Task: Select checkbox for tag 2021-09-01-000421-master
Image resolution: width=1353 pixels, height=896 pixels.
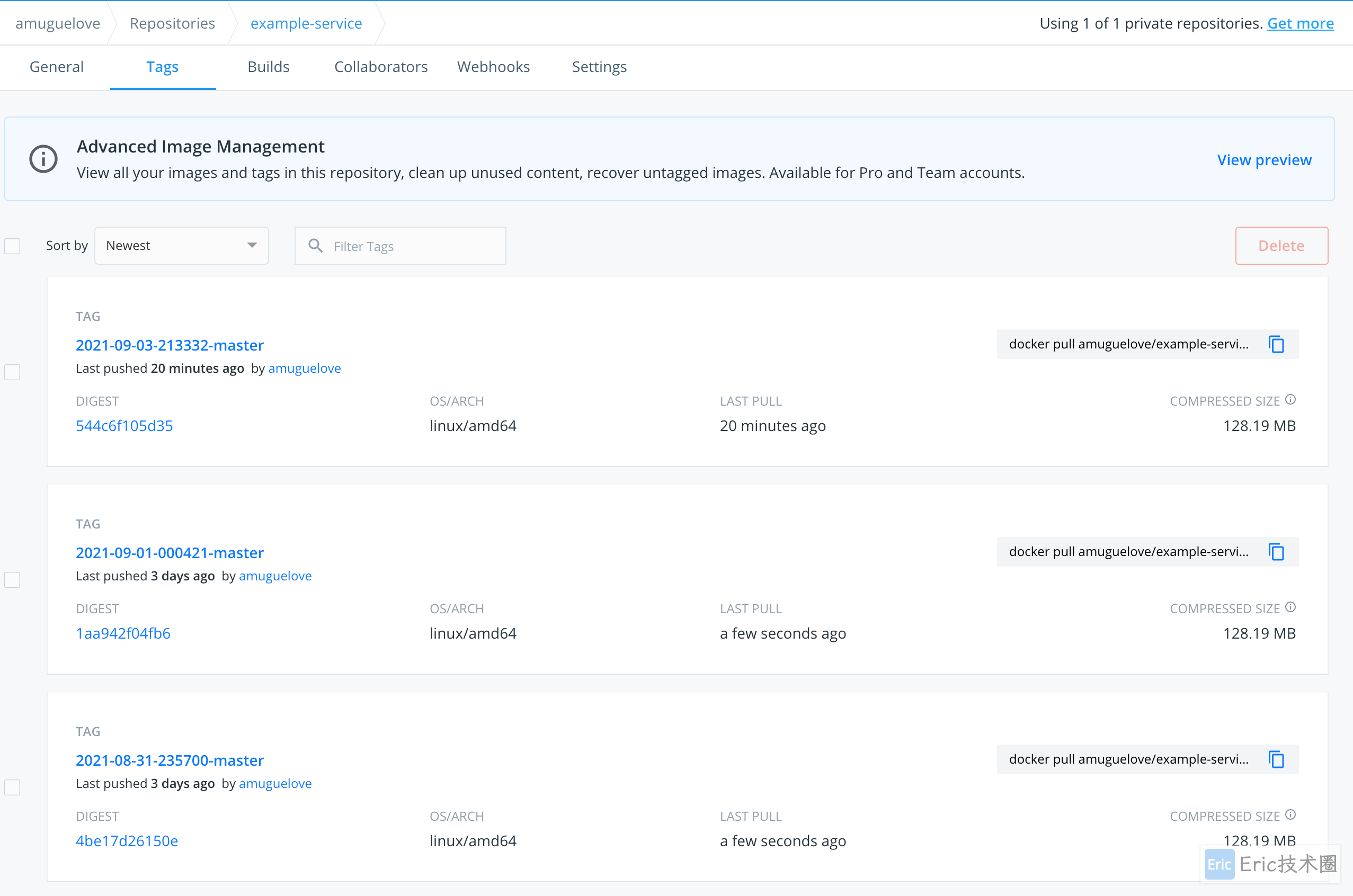Action: [x=13, y=580]
